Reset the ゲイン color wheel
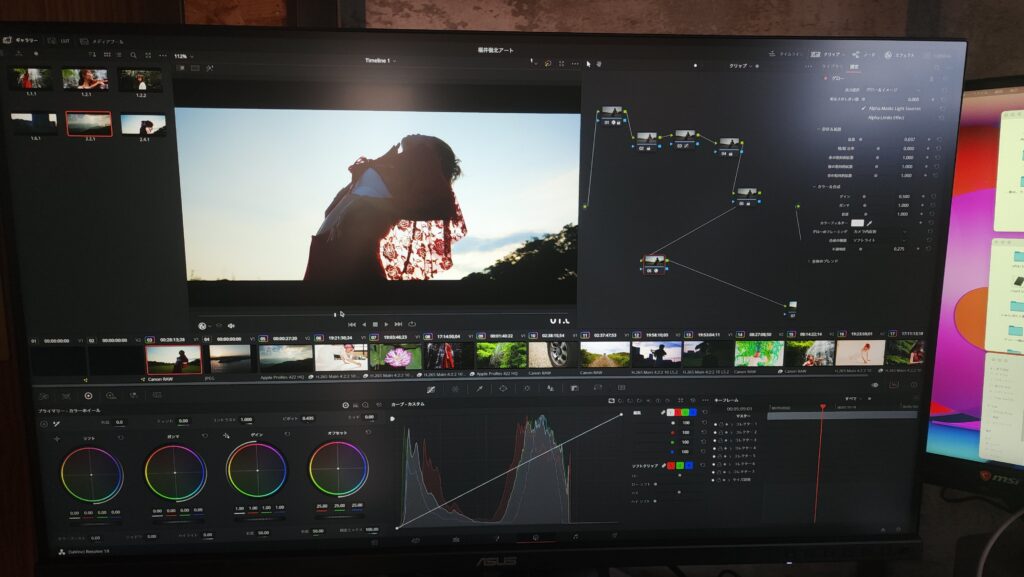This screenshot has width=1024, height=577. pos(287,434)
